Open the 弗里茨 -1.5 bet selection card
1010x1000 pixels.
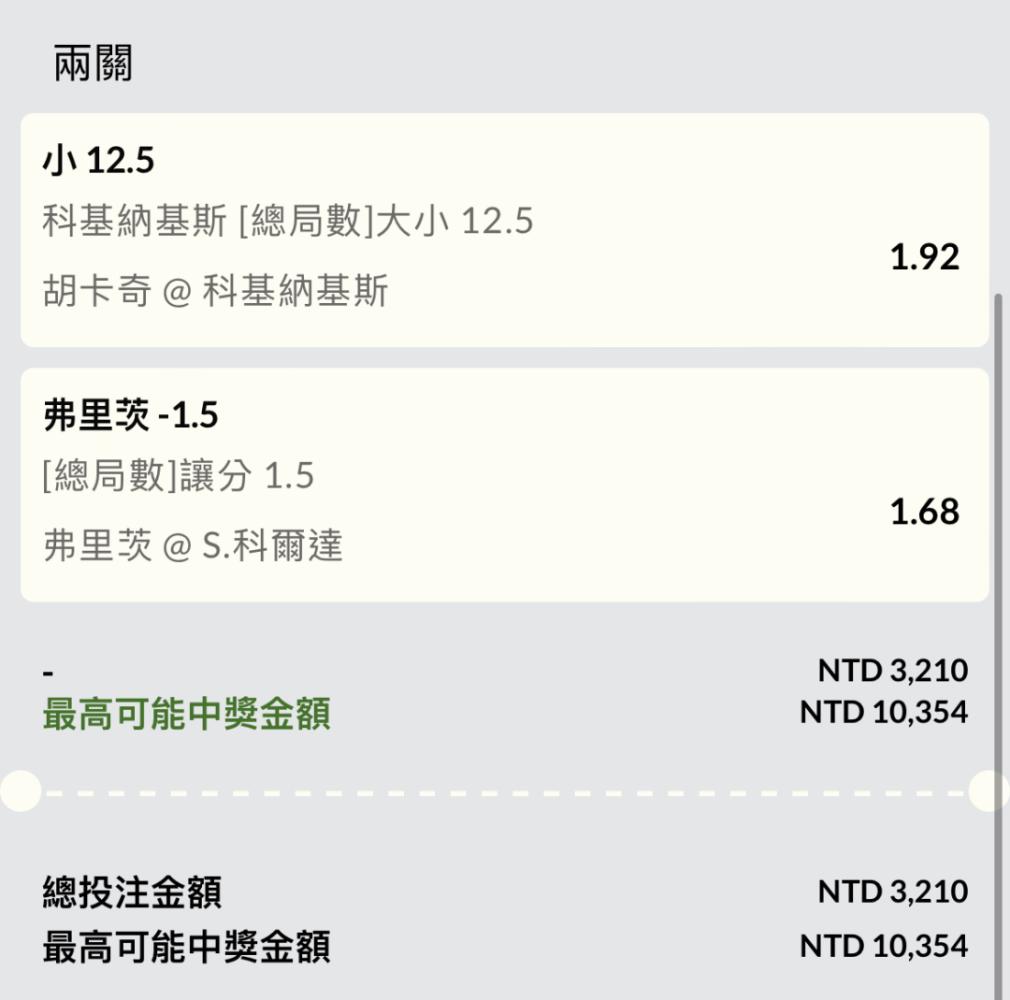(504, 485)
